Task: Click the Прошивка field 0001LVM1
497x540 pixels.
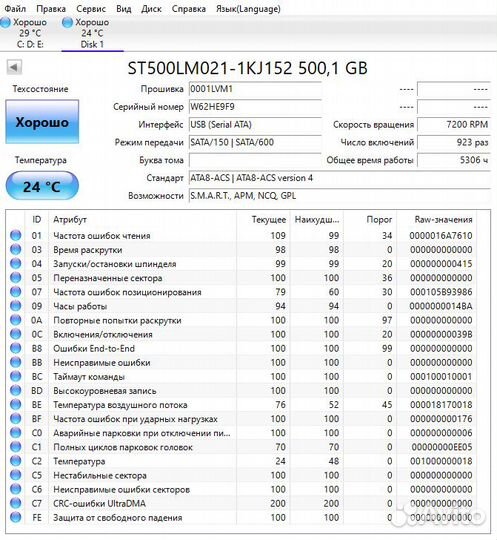Action: pos(255,89)
